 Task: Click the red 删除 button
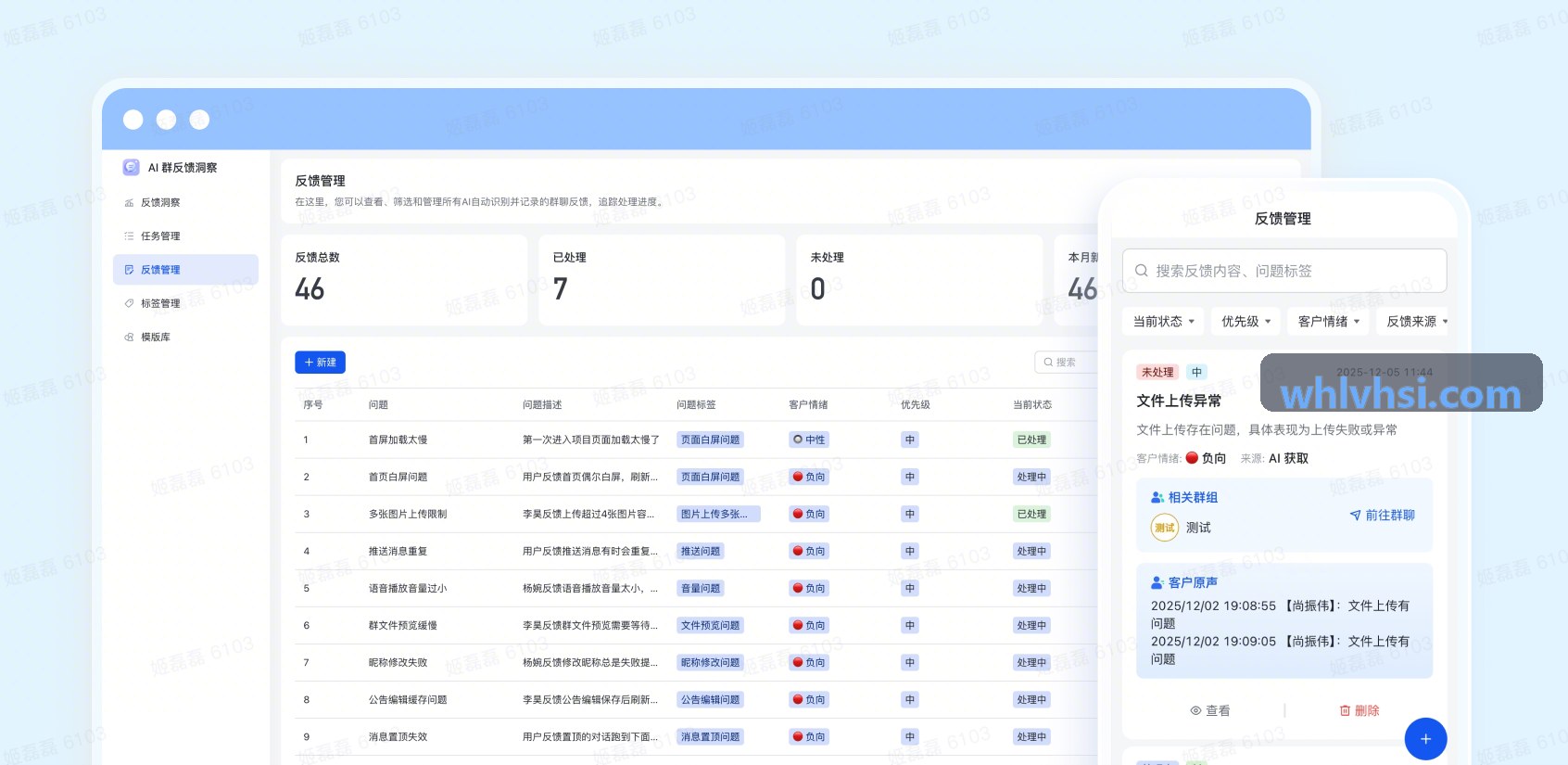(x=1359, y=711)
